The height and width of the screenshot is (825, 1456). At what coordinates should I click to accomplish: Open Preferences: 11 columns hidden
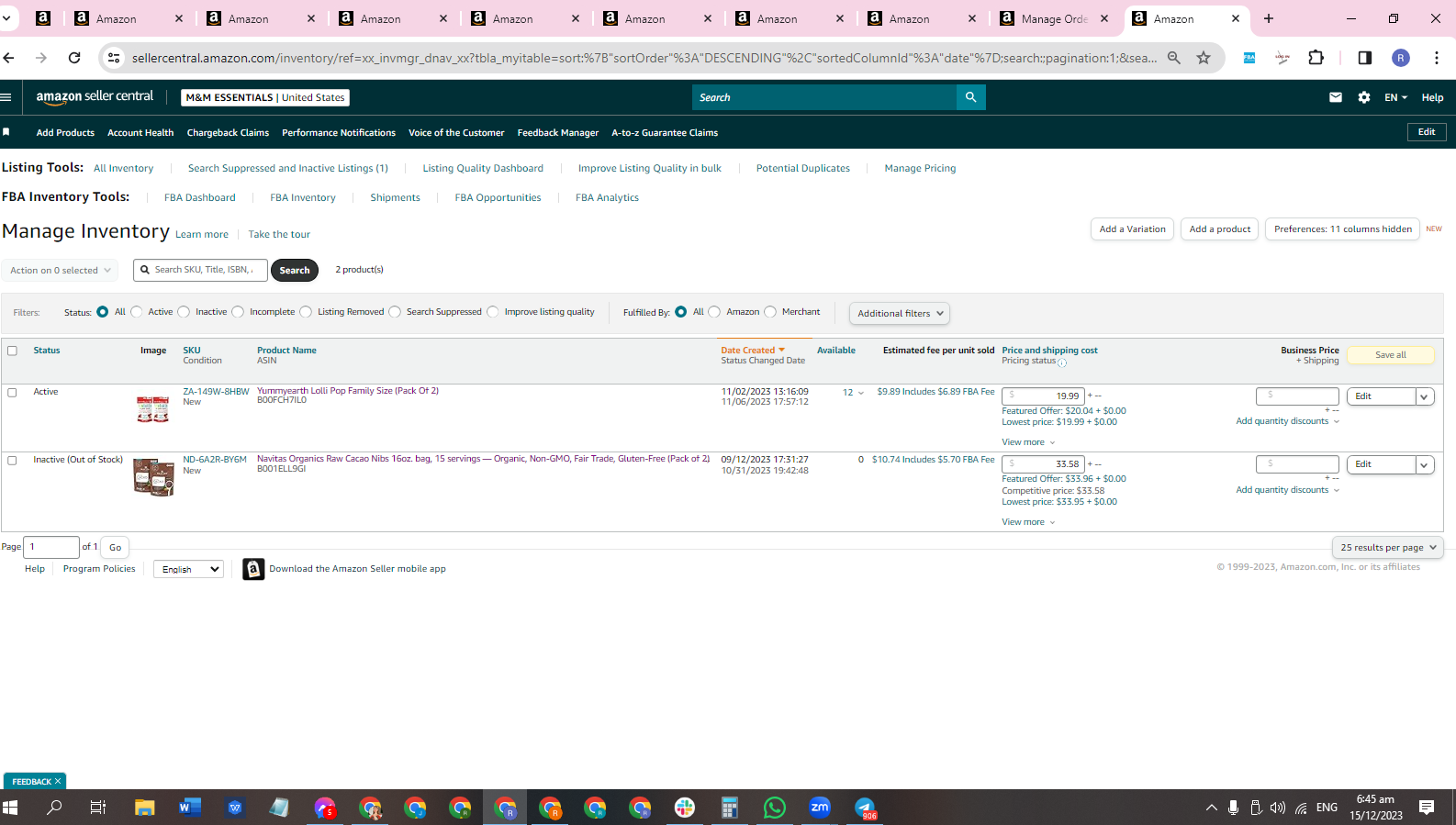[x=1342, y=229]
